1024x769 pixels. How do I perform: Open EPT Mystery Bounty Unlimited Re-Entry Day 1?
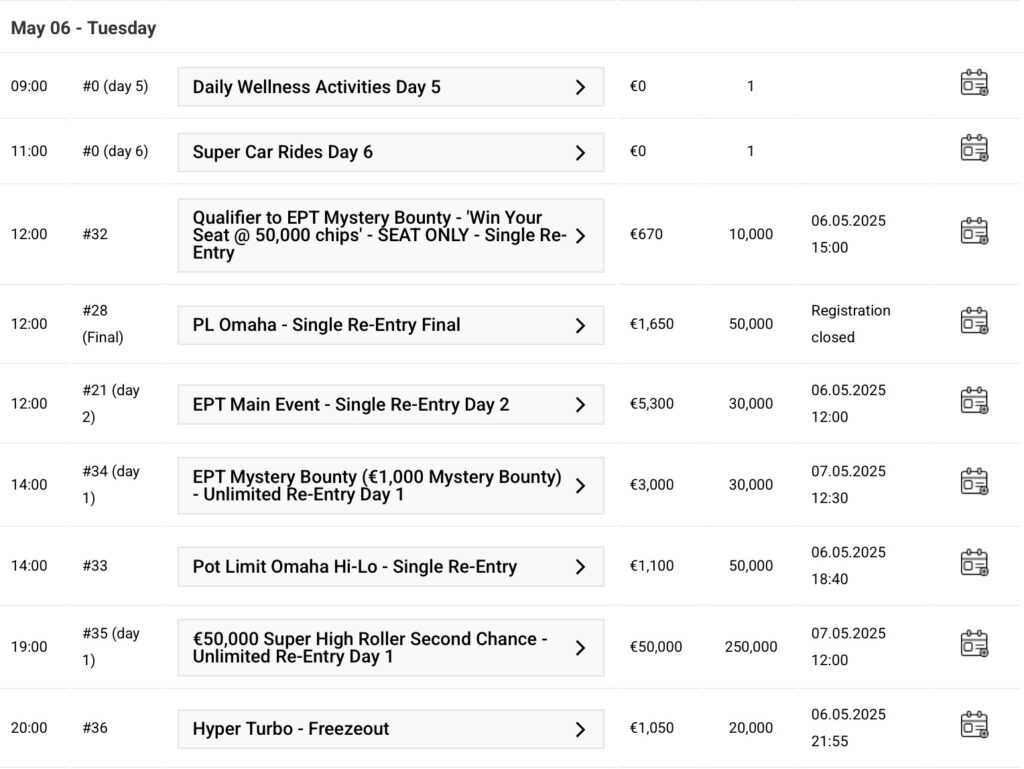(x=391, y=486)
